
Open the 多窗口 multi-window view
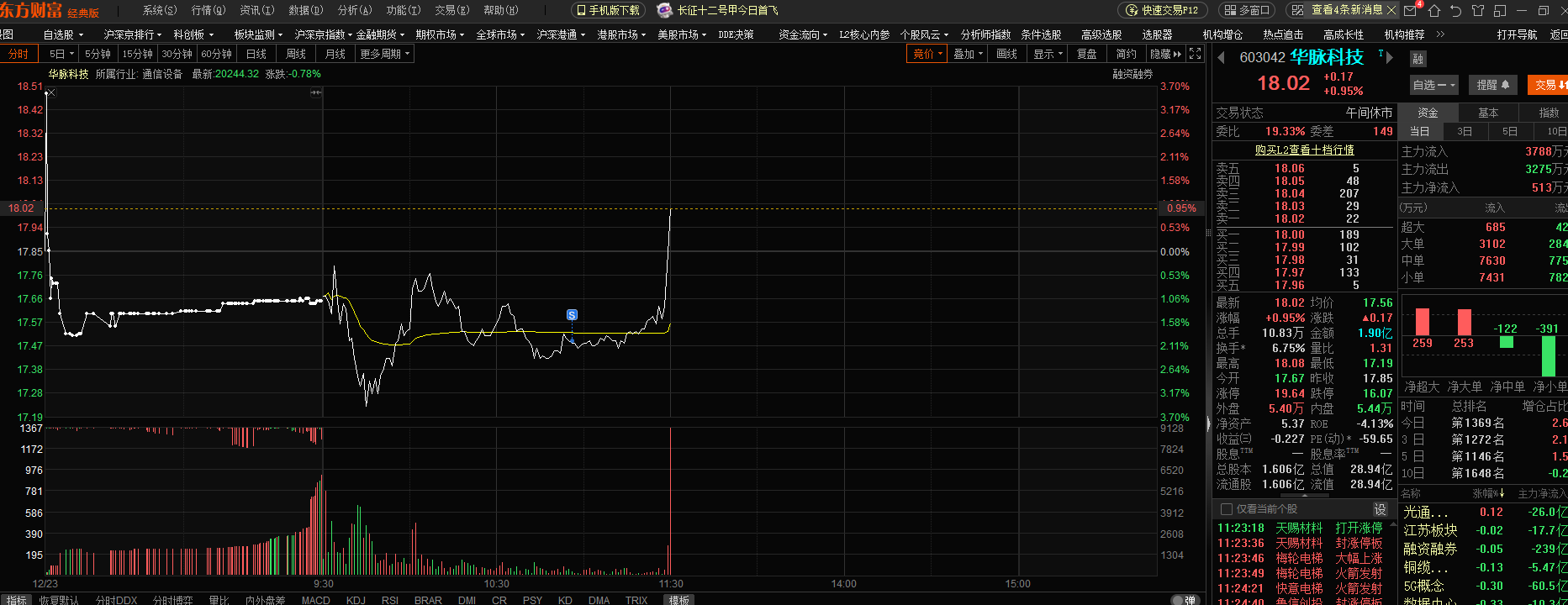[1247, 10]
